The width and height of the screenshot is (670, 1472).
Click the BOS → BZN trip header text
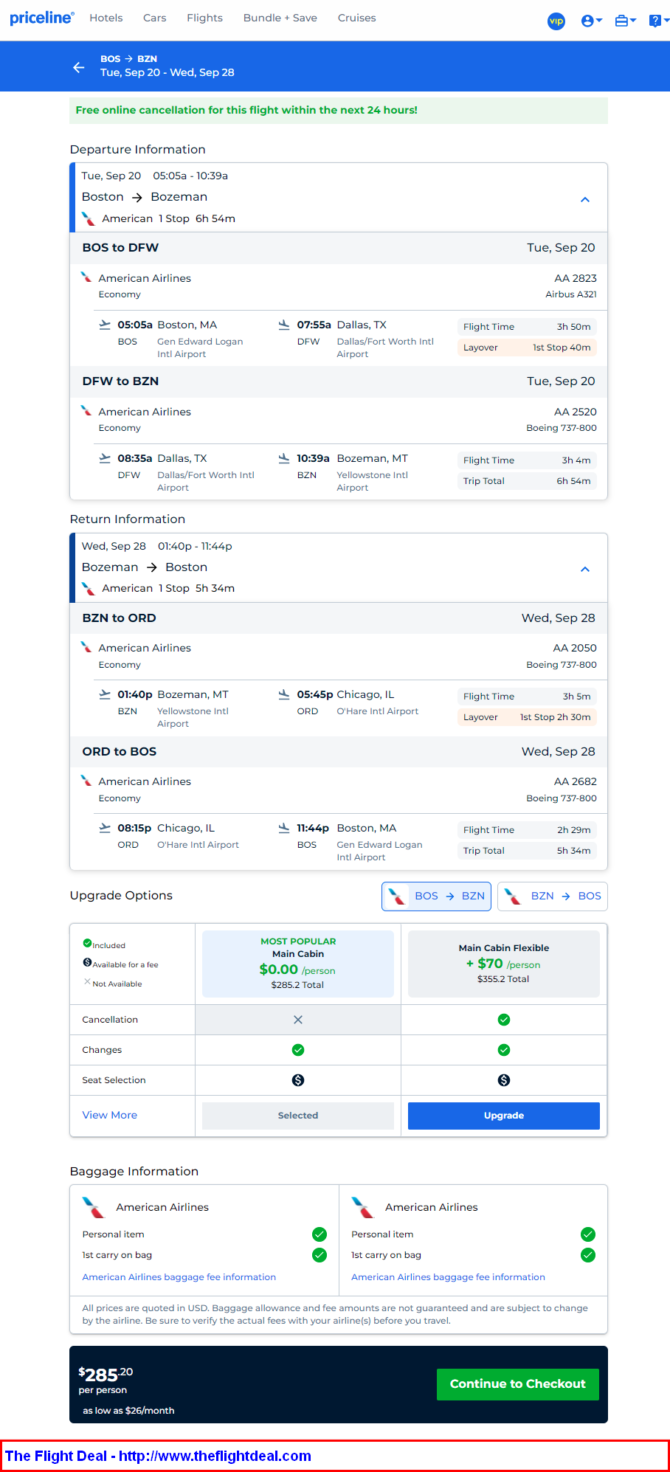129,59
